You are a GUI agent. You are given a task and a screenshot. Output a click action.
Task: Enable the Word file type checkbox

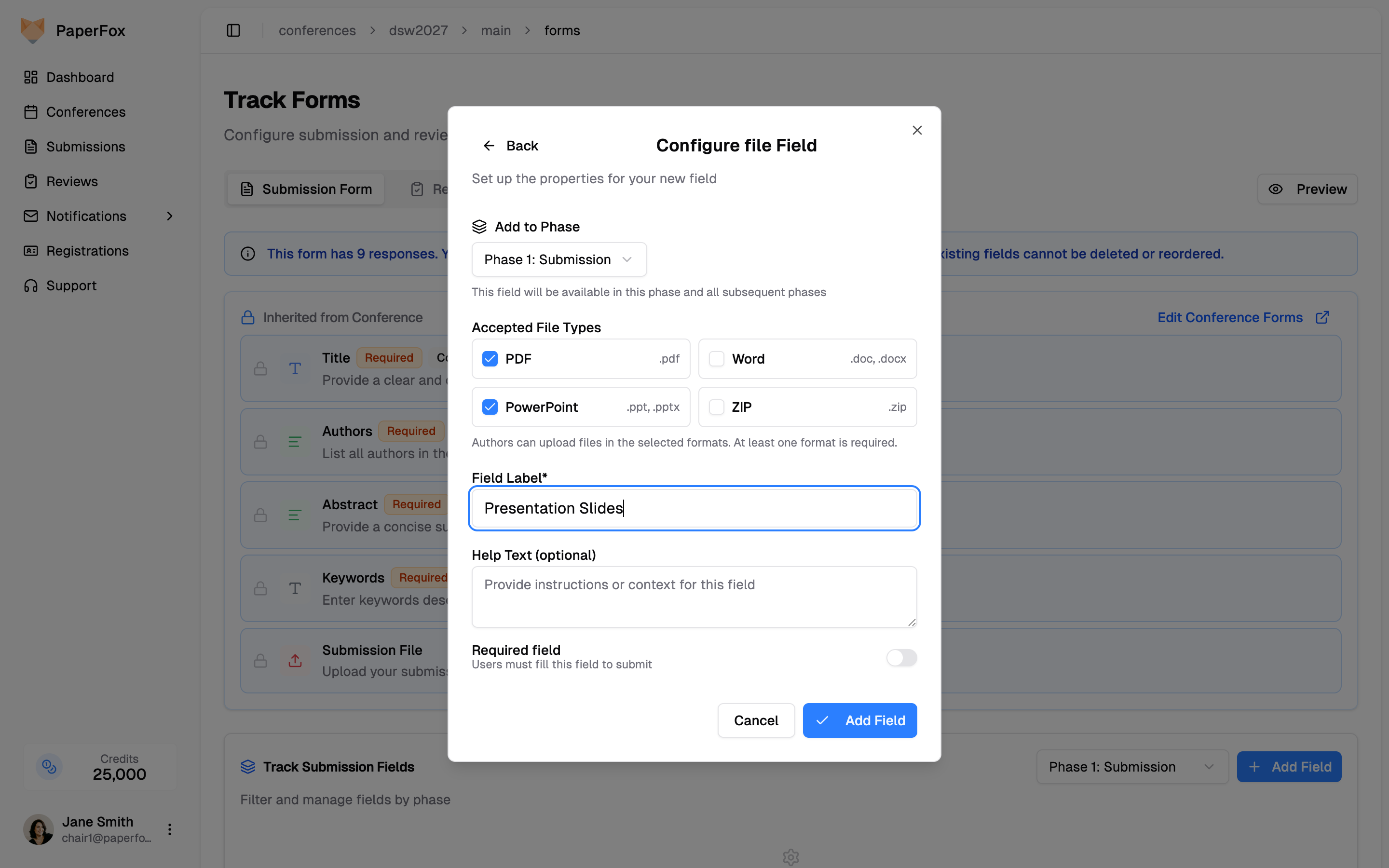(x=717, y=359)
